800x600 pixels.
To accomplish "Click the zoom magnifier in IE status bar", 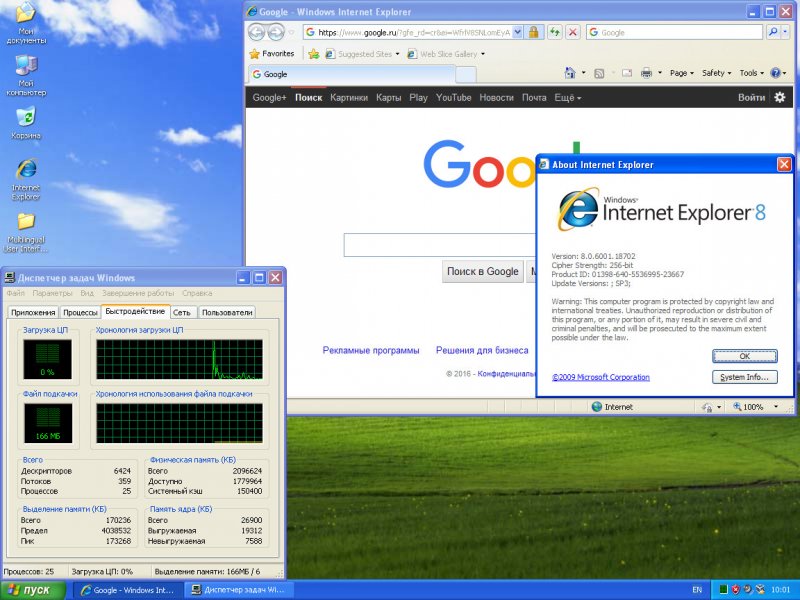I will 737,407.
